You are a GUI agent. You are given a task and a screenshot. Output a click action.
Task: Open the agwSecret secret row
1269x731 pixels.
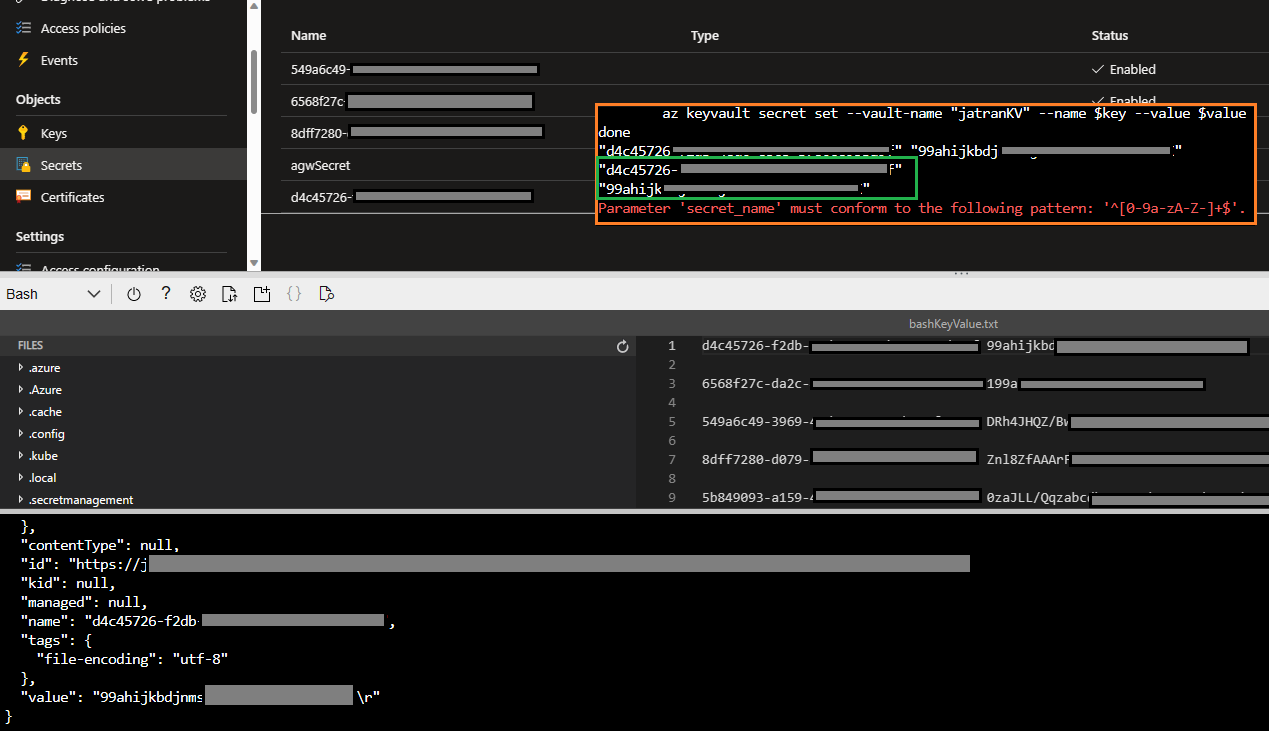coord(321,165)
